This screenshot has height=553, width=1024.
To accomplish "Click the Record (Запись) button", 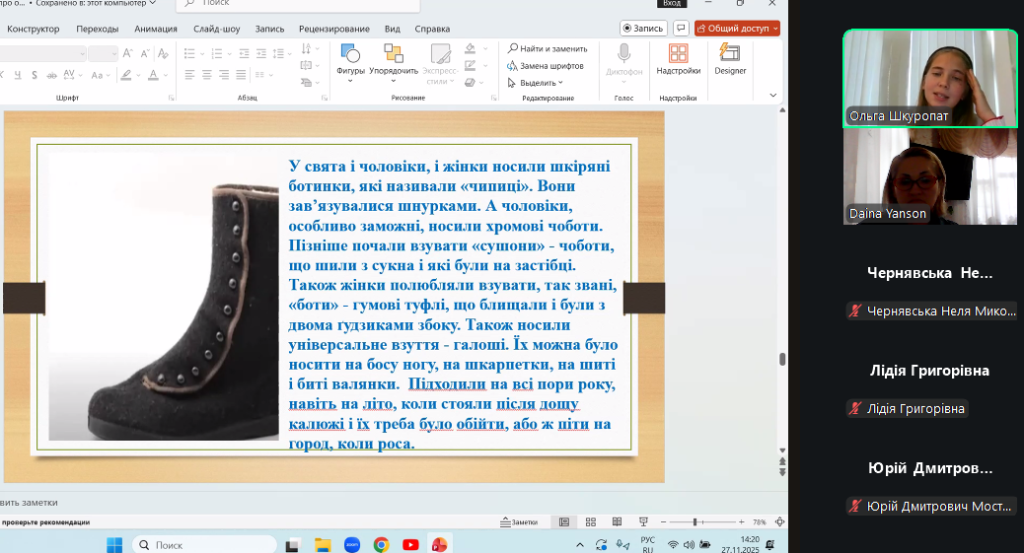I will pyautogui.click(x=643, y=28).
